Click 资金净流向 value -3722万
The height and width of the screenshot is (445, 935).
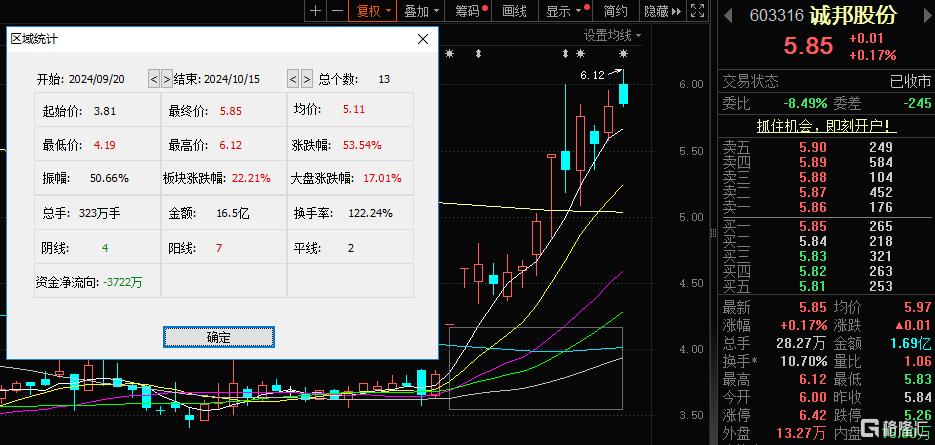[x=122, y=282]
